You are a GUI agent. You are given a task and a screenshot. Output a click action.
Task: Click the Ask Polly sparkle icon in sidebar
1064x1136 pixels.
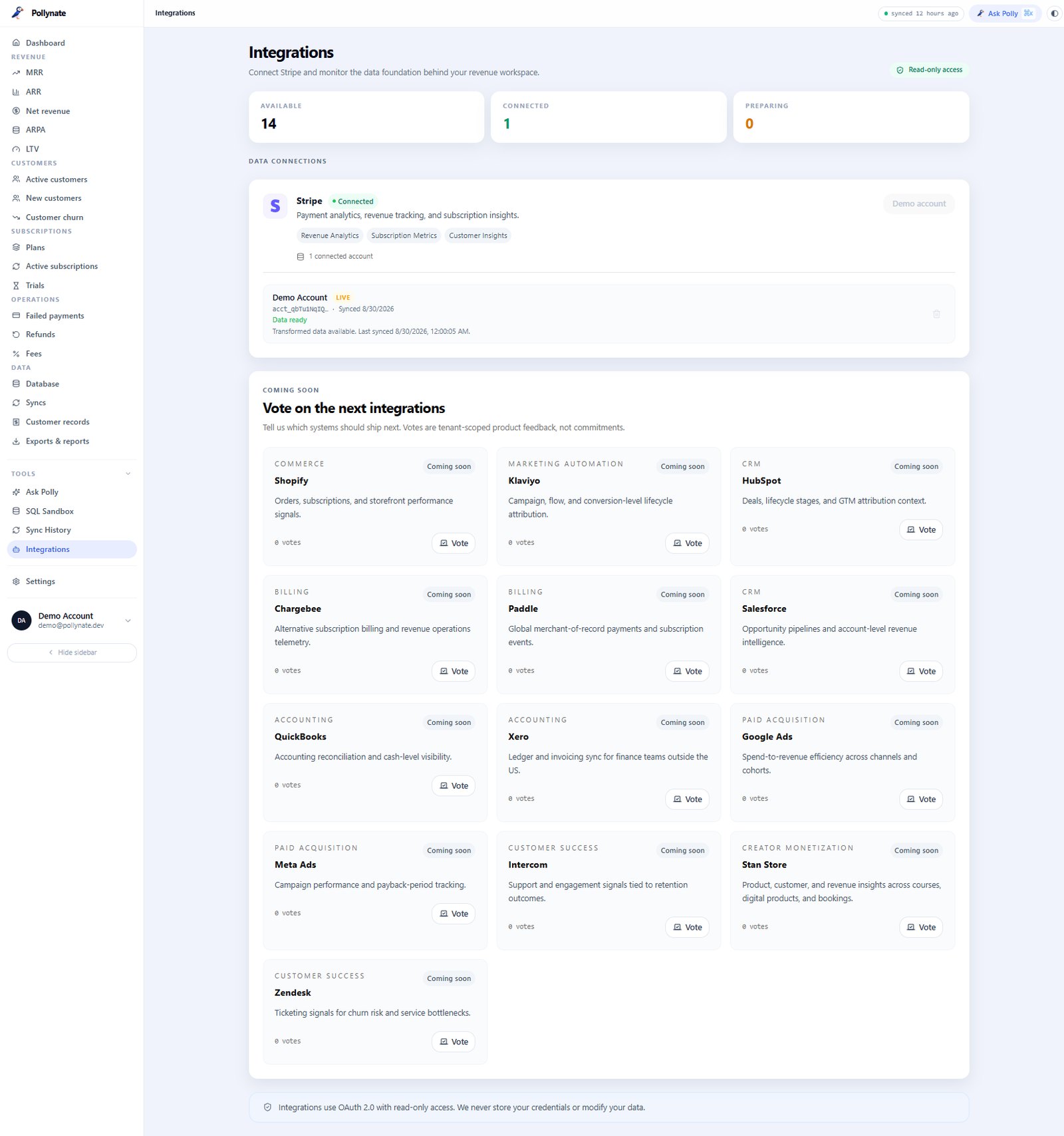point(16,492)
